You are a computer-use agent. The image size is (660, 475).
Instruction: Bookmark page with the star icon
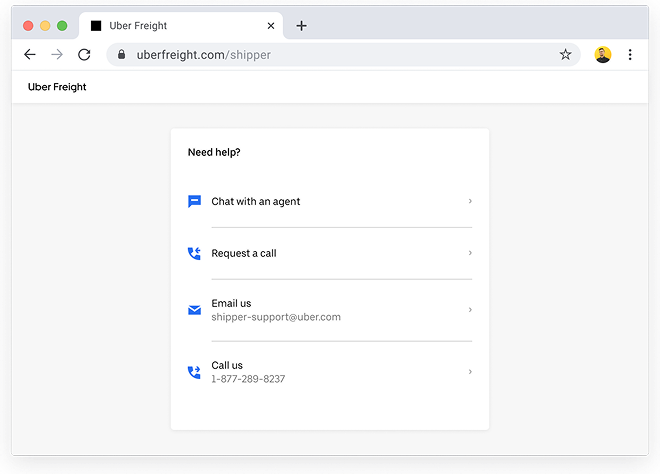[565, 55]
